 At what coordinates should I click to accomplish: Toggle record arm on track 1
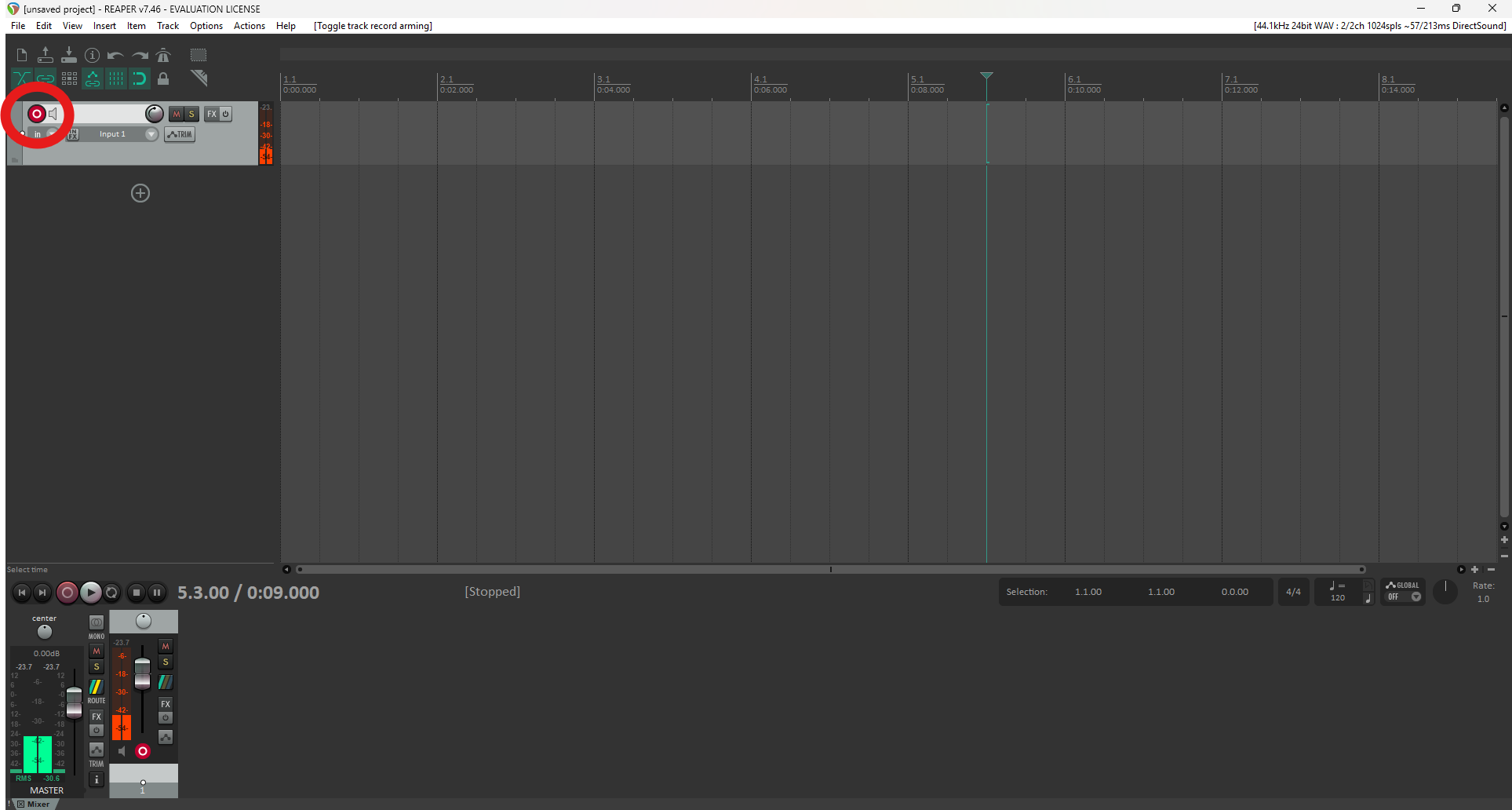[x=36, y=114]
